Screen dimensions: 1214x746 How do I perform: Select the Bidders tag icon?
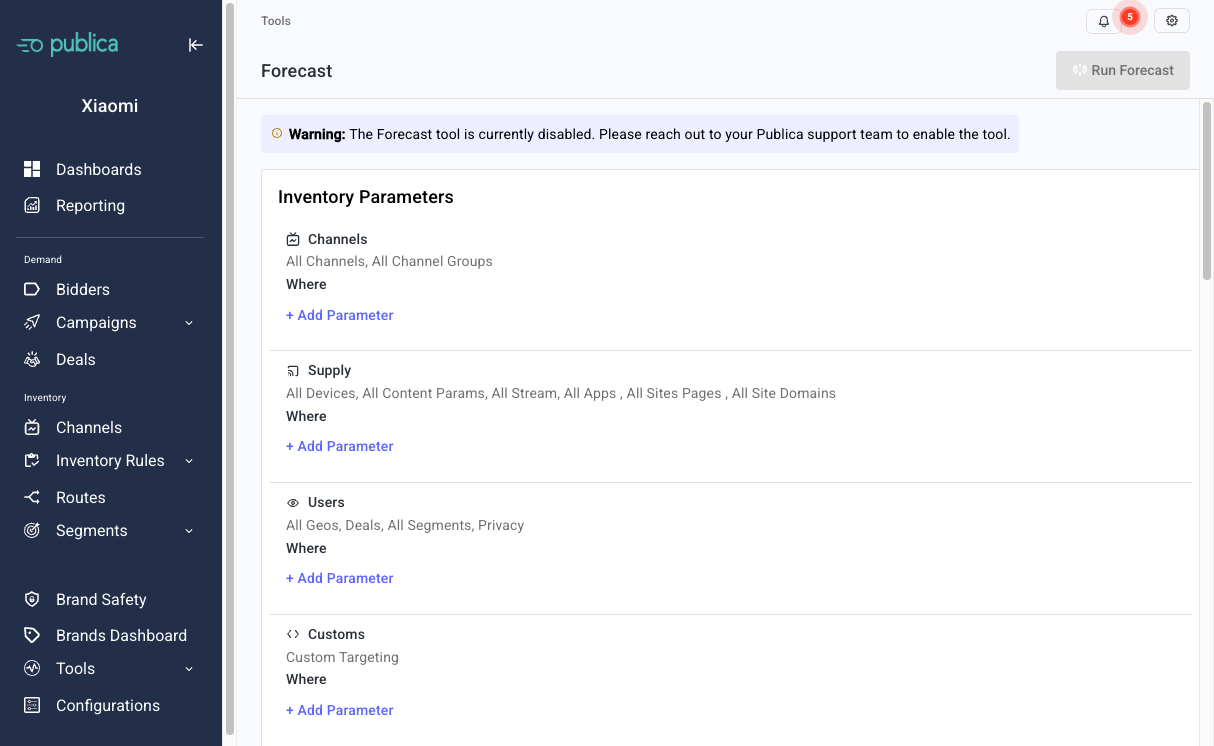tap(32, 290)
